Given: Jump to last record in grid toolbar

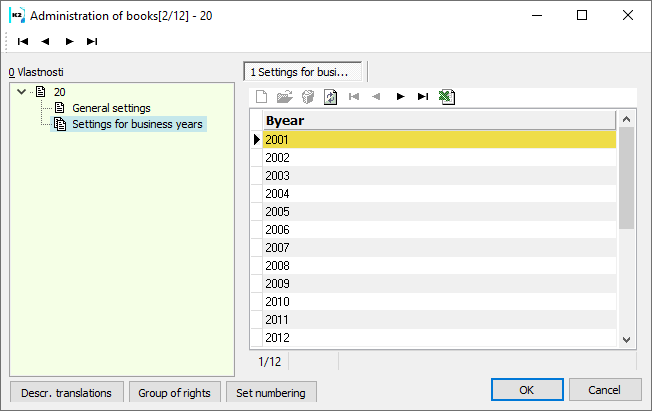Looking at the screenshot, I should coord(423,97).
